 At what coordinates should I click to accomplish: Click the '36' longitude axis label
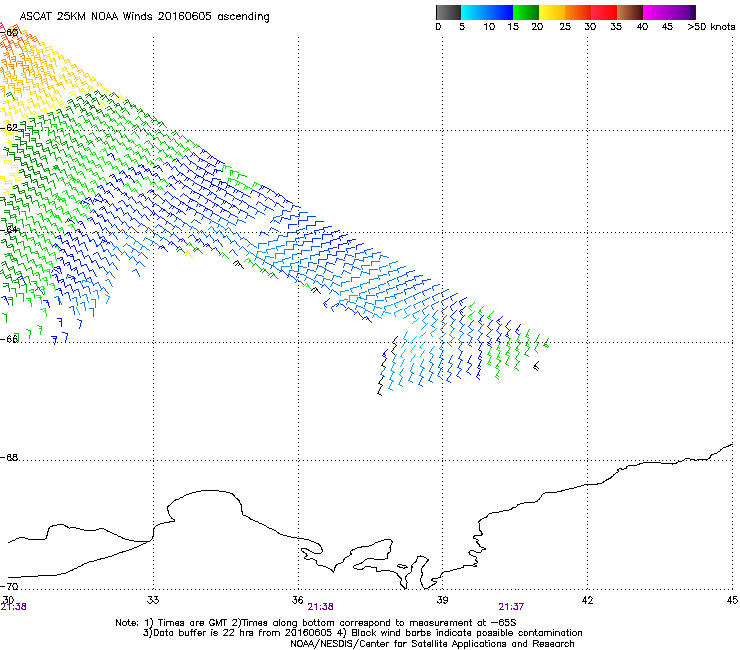pyautogui.click(x=297, y=600)
